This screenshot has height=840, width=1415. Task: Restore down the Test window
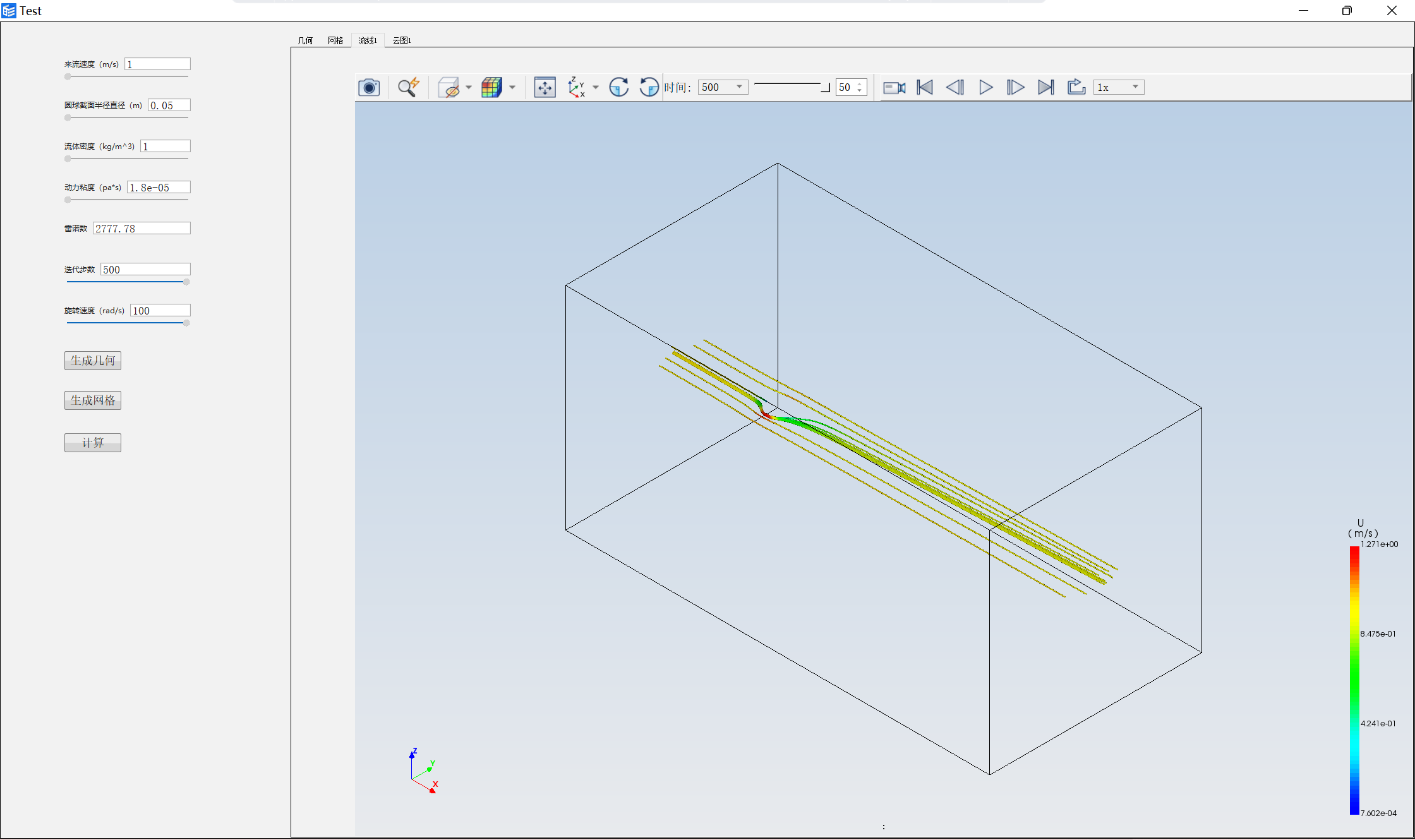pyautogui.click(x=1347, y=11)
